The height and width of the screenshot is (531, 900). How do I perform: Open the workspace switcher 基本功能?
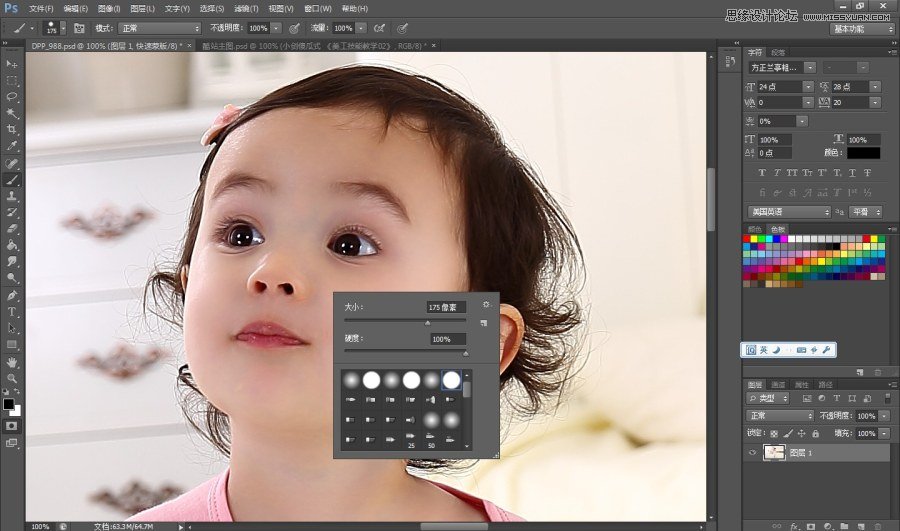862,29
